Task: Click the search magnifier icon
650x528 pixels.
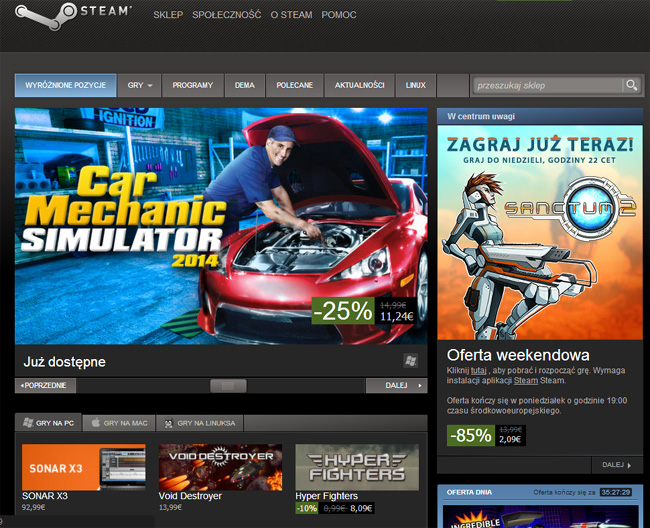Action: coord(632,85)
